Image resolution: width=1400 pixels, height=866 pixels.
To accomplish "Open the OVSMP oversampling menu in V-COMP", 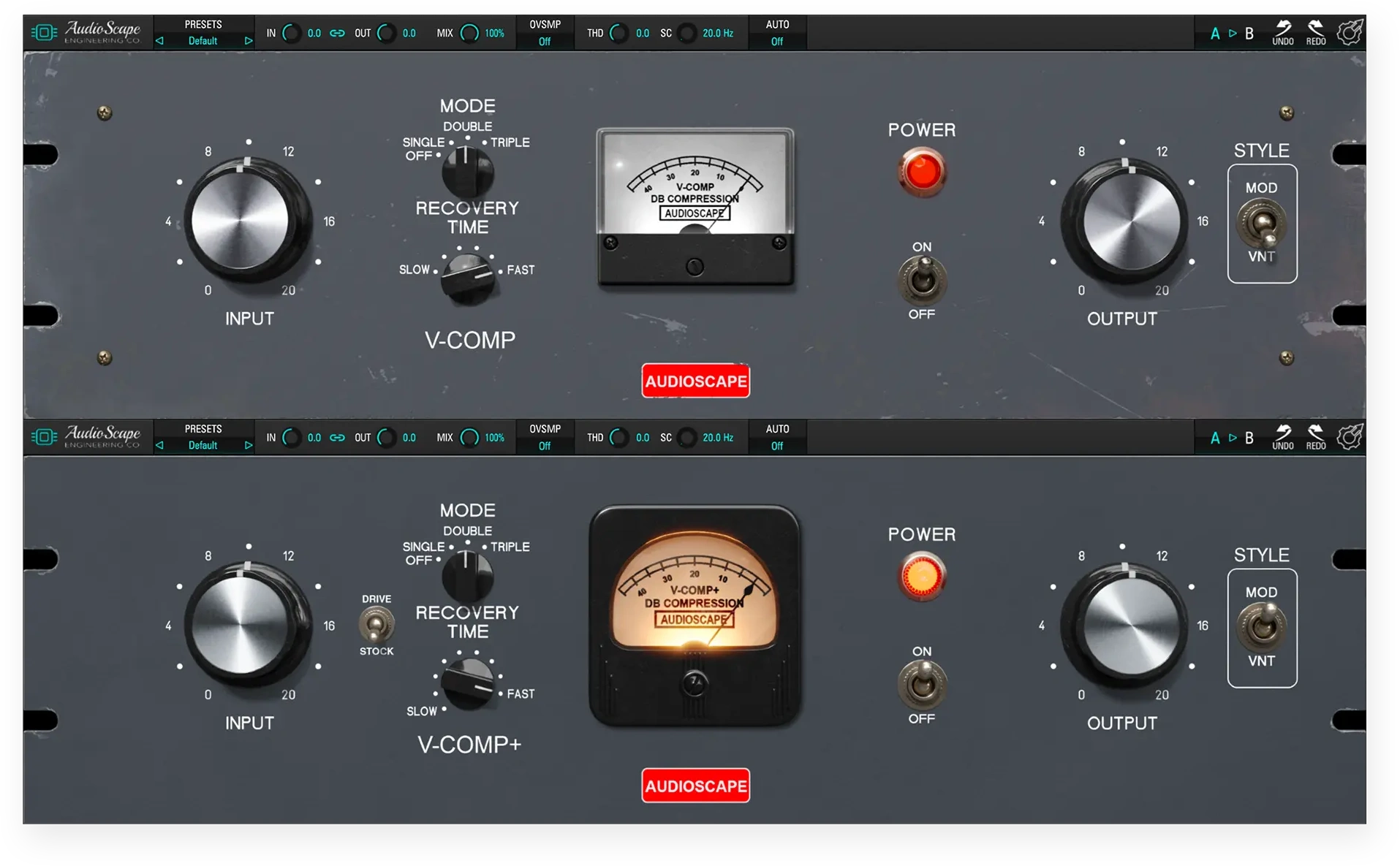I will [x=545, y=33].
